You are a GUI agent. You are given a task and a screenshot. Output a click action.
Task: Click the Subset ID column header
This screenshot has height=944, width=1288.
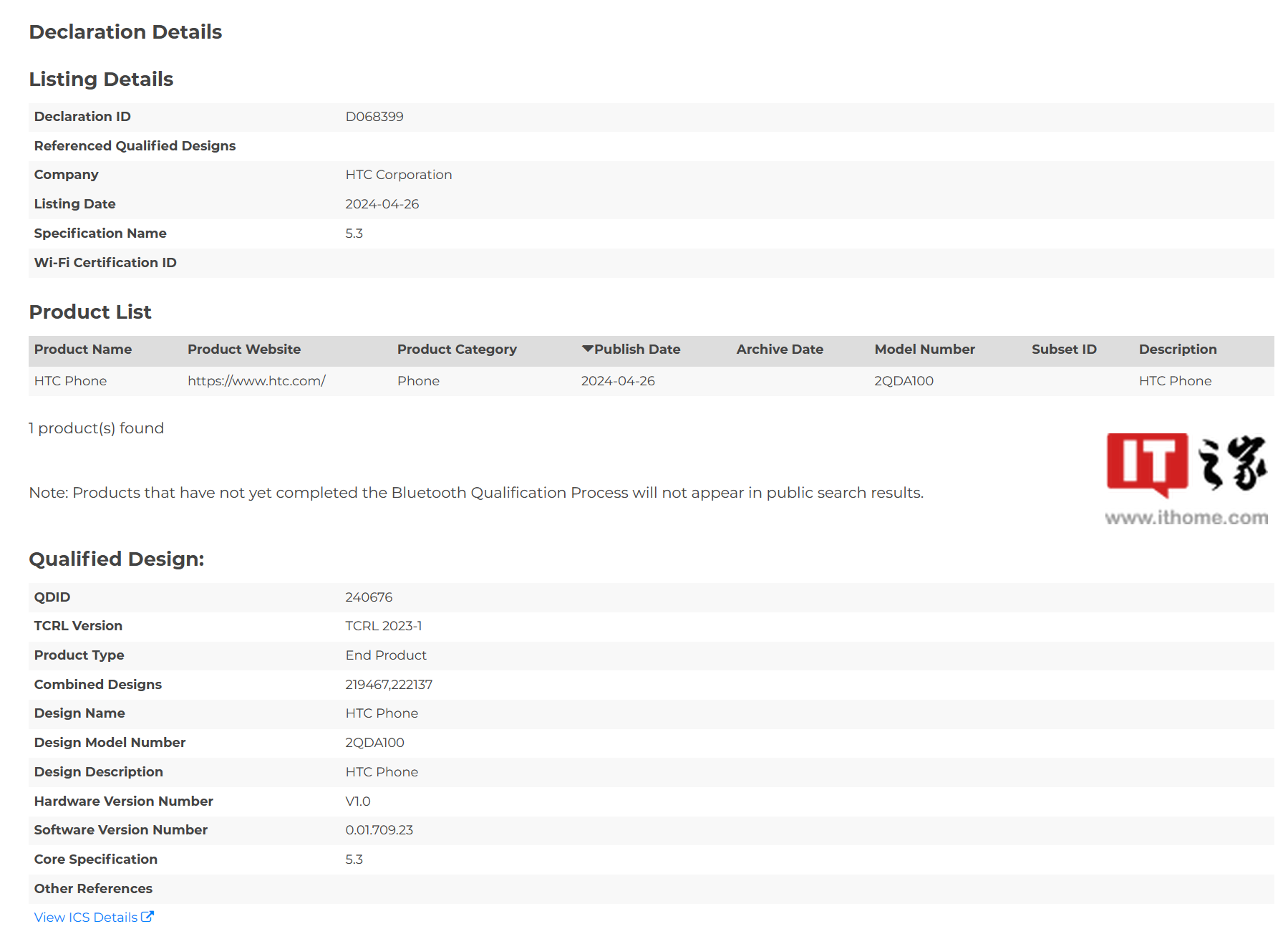[1064, 350]
